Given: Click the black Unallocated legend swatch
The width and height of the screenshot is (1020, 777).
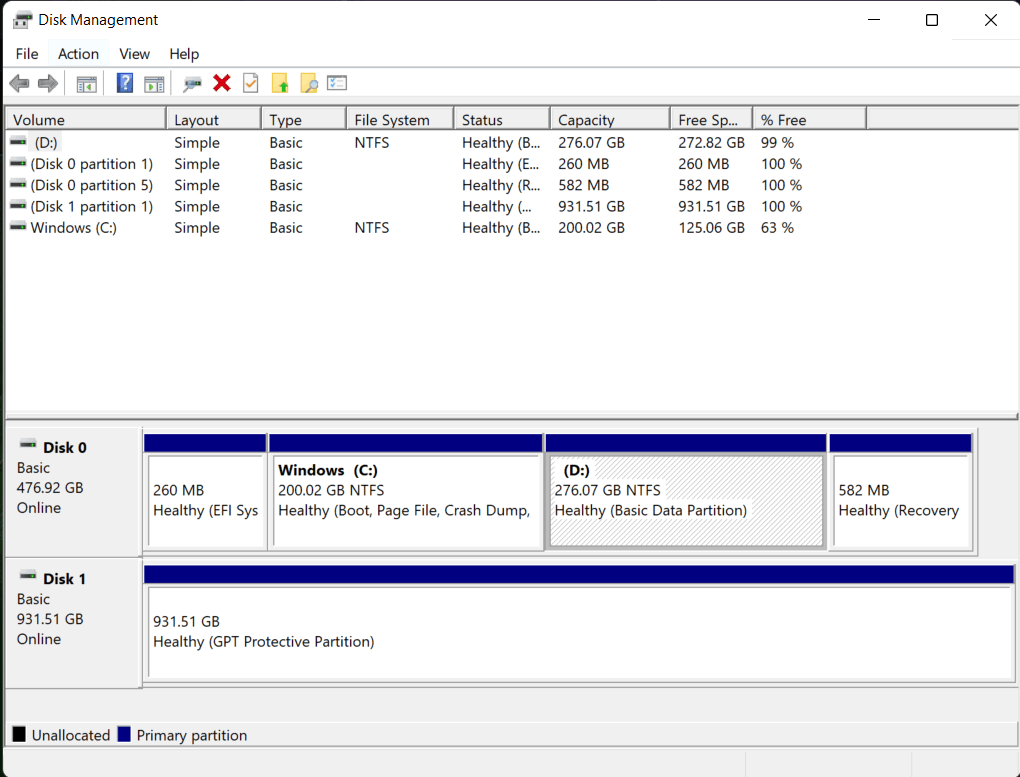Looking at the screenshot, I should coord(20,735).
